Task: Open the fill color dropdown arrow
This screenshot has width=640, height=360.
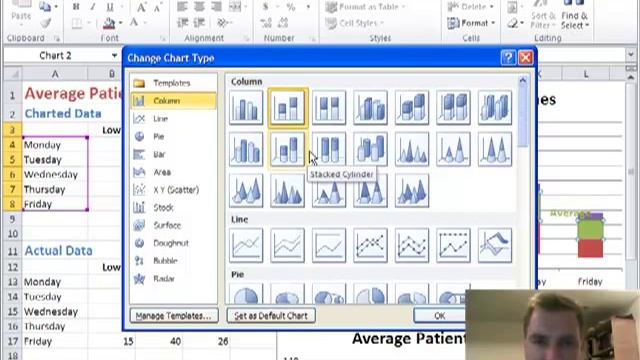Action: 120,23
